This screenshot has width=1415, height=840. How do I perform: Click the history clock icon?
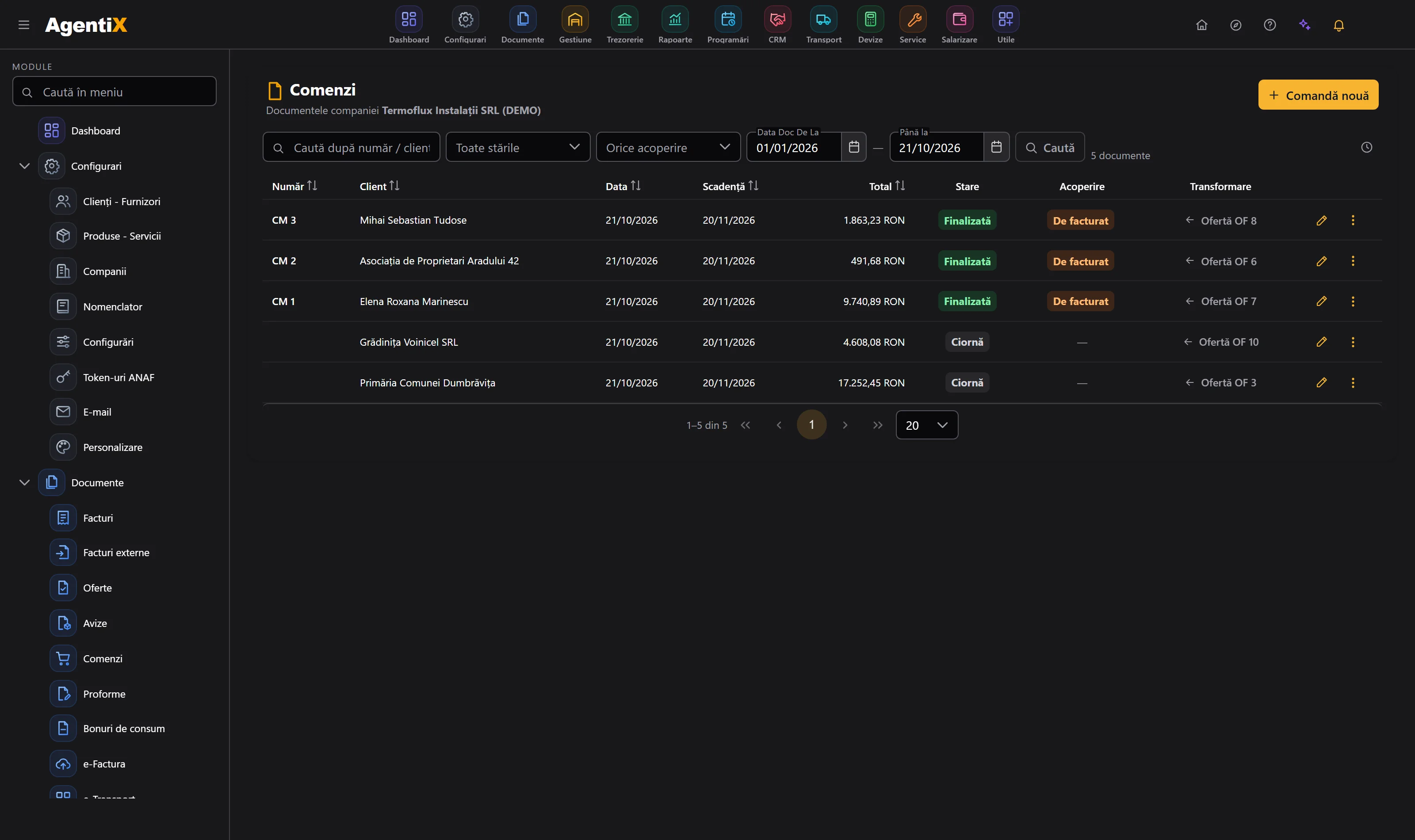click(x=1366, y=147)
